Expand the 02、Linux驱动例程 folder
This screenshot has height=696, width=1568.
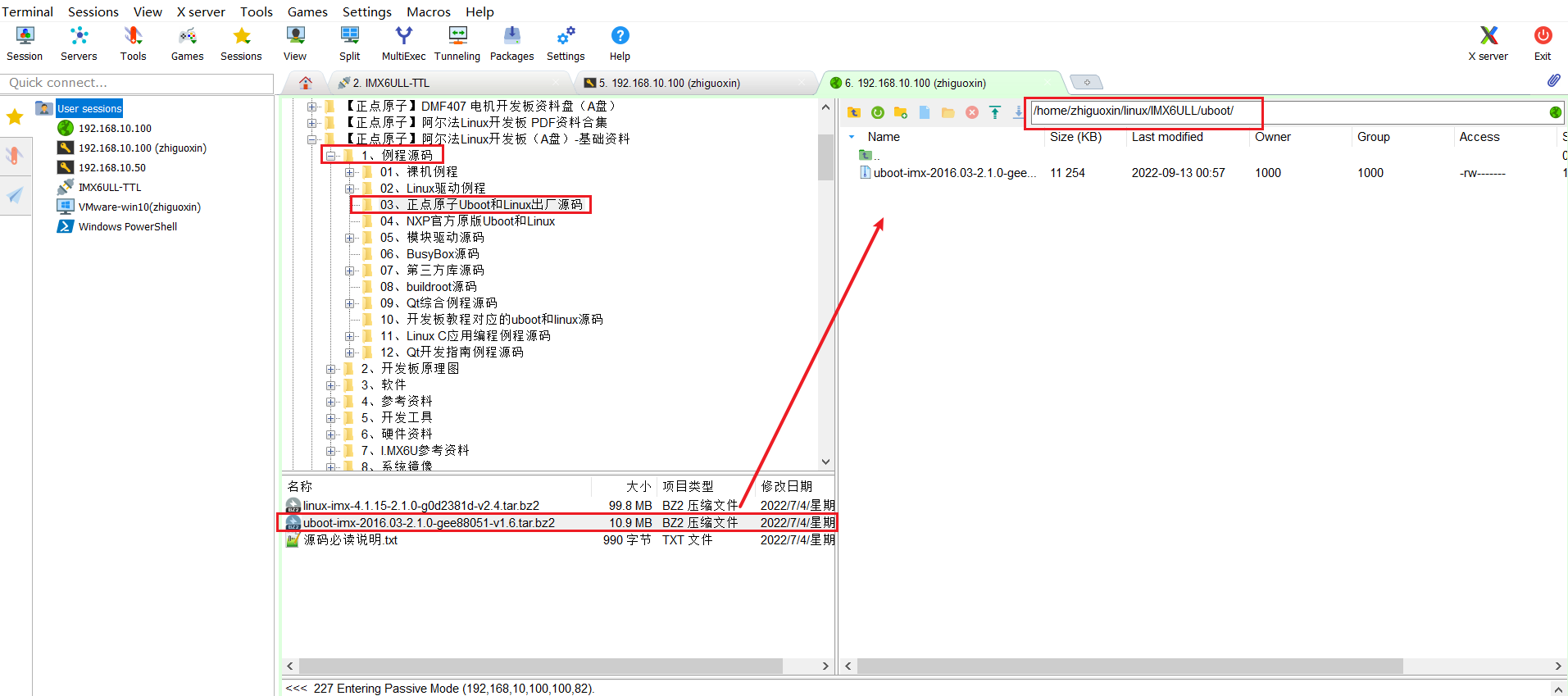pyautogui.click(x=350, y=189)
